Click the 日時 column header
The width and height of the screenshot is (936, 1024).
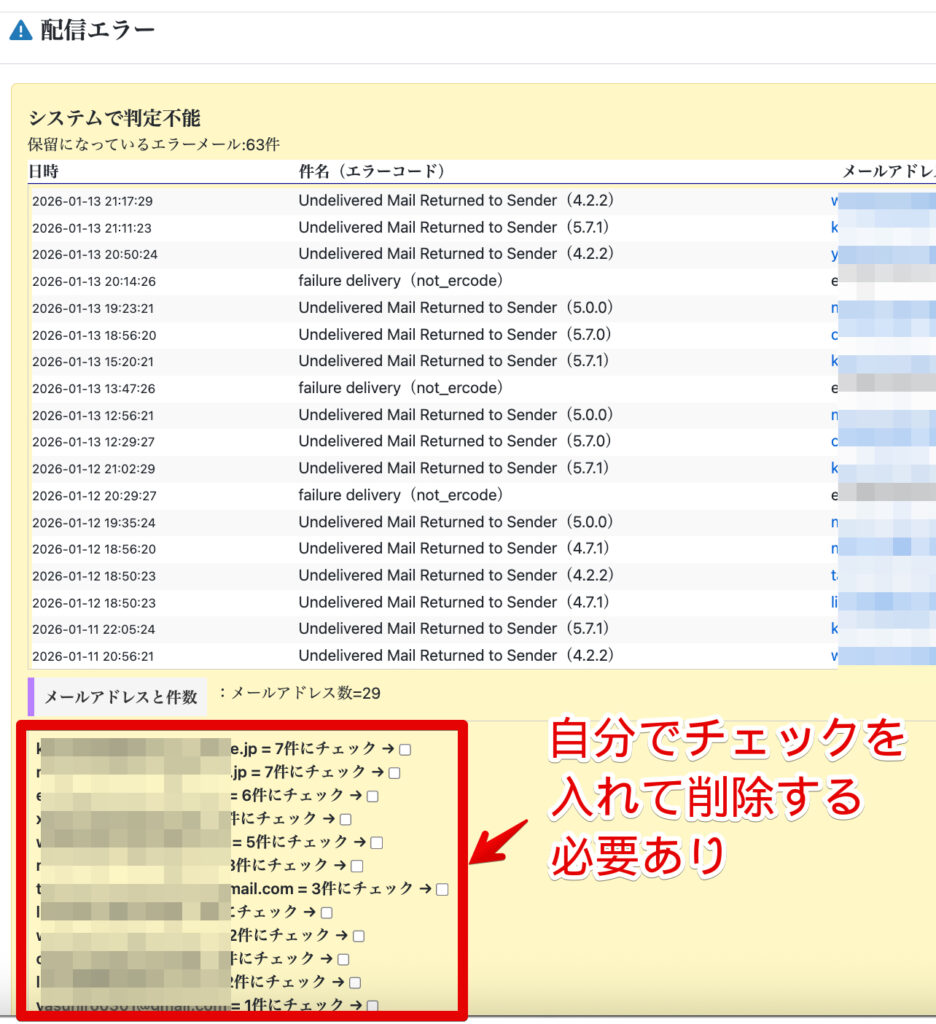[43, 172]
